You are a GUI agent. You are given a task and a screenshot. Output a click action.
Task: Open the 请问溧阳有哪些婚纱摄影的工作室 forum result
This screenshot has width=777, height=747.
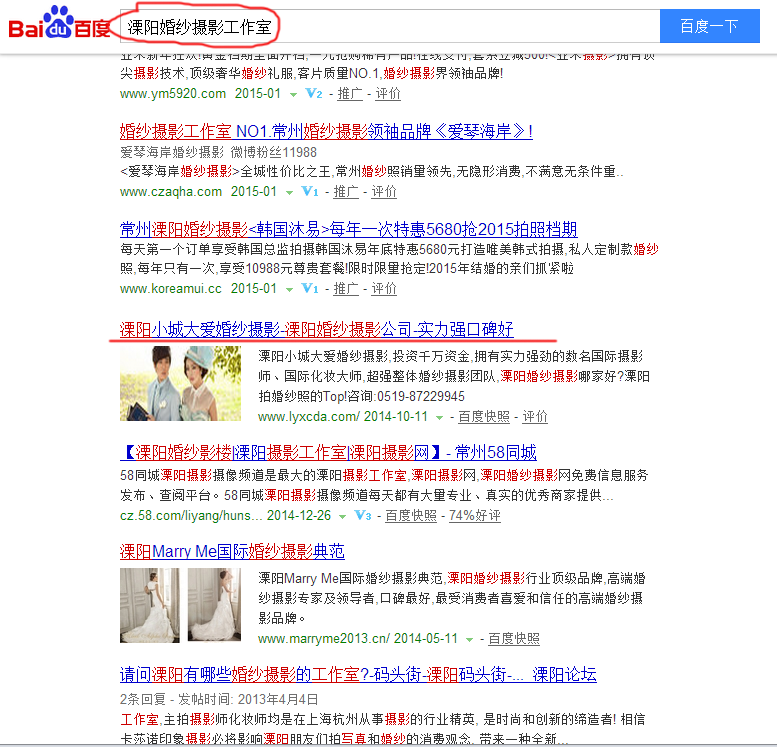358,674
